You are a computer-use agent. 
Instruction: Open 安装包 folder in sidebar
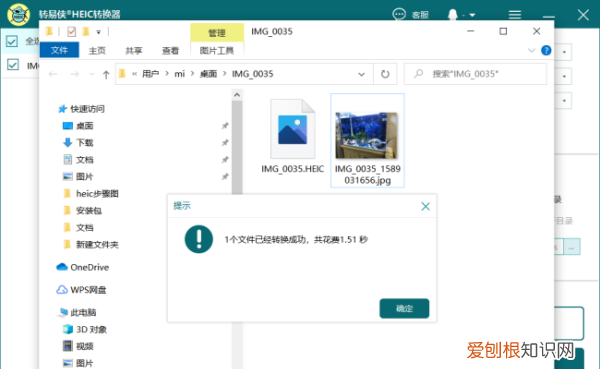pyautogui.click(x=88, y=211)
